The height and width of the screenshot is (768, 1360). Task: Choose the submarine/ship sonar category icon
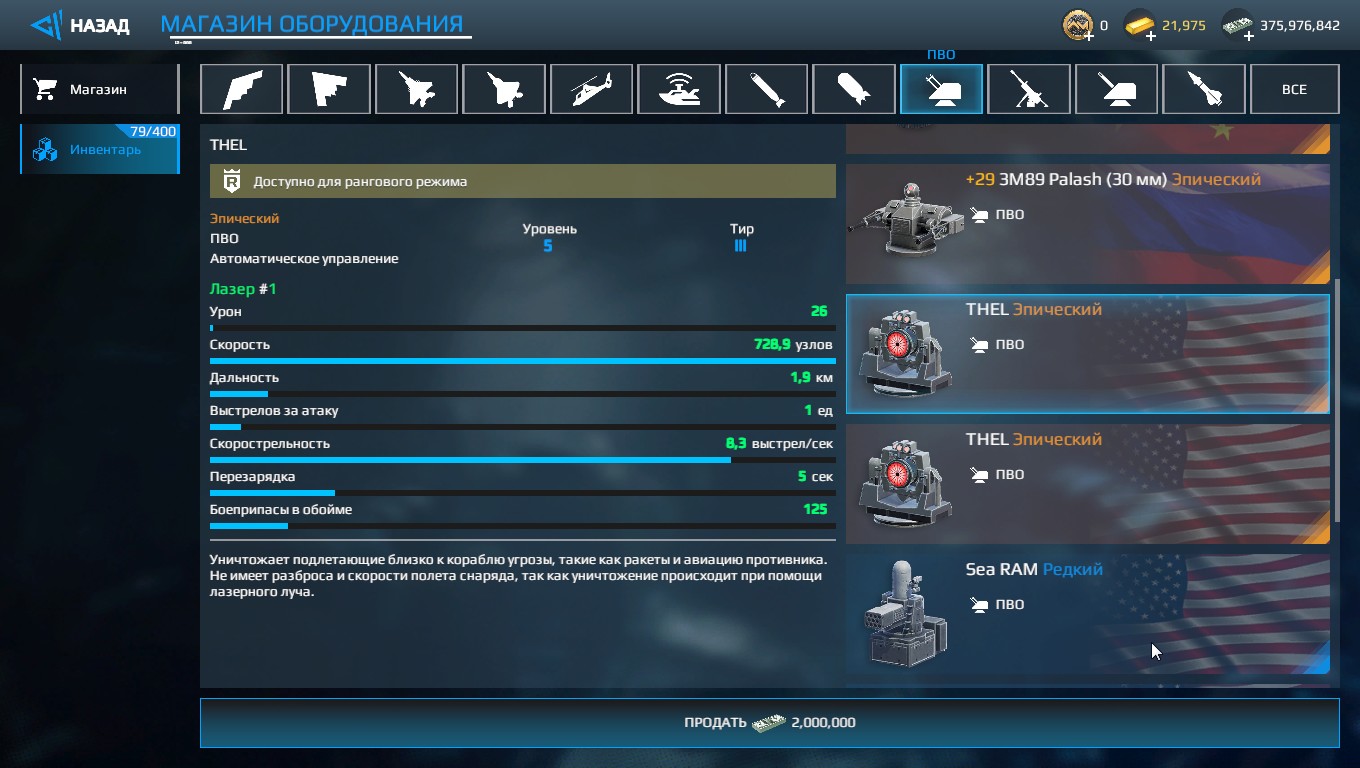[x=679, y=89]
